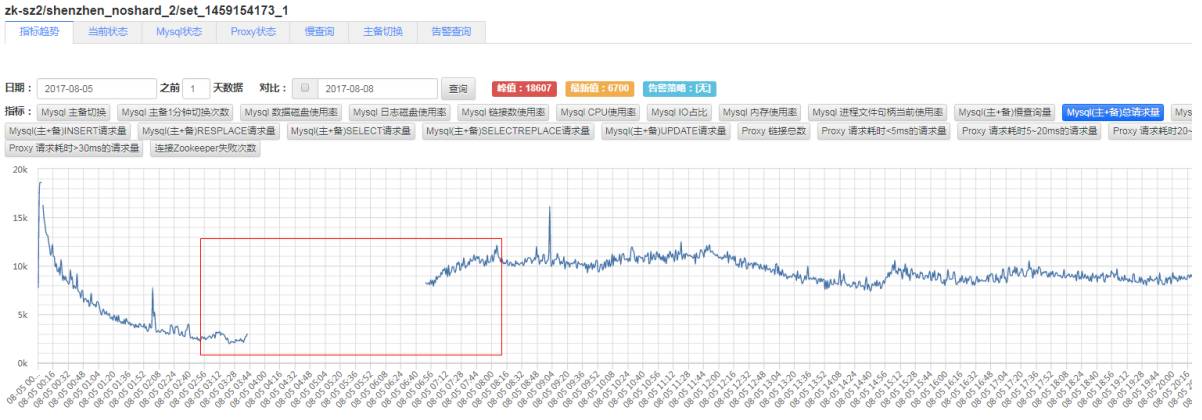Select the highlighted Mysql(主+备)总请求量 metric
Screen dimensions: 1202x420
point(1114,112)
